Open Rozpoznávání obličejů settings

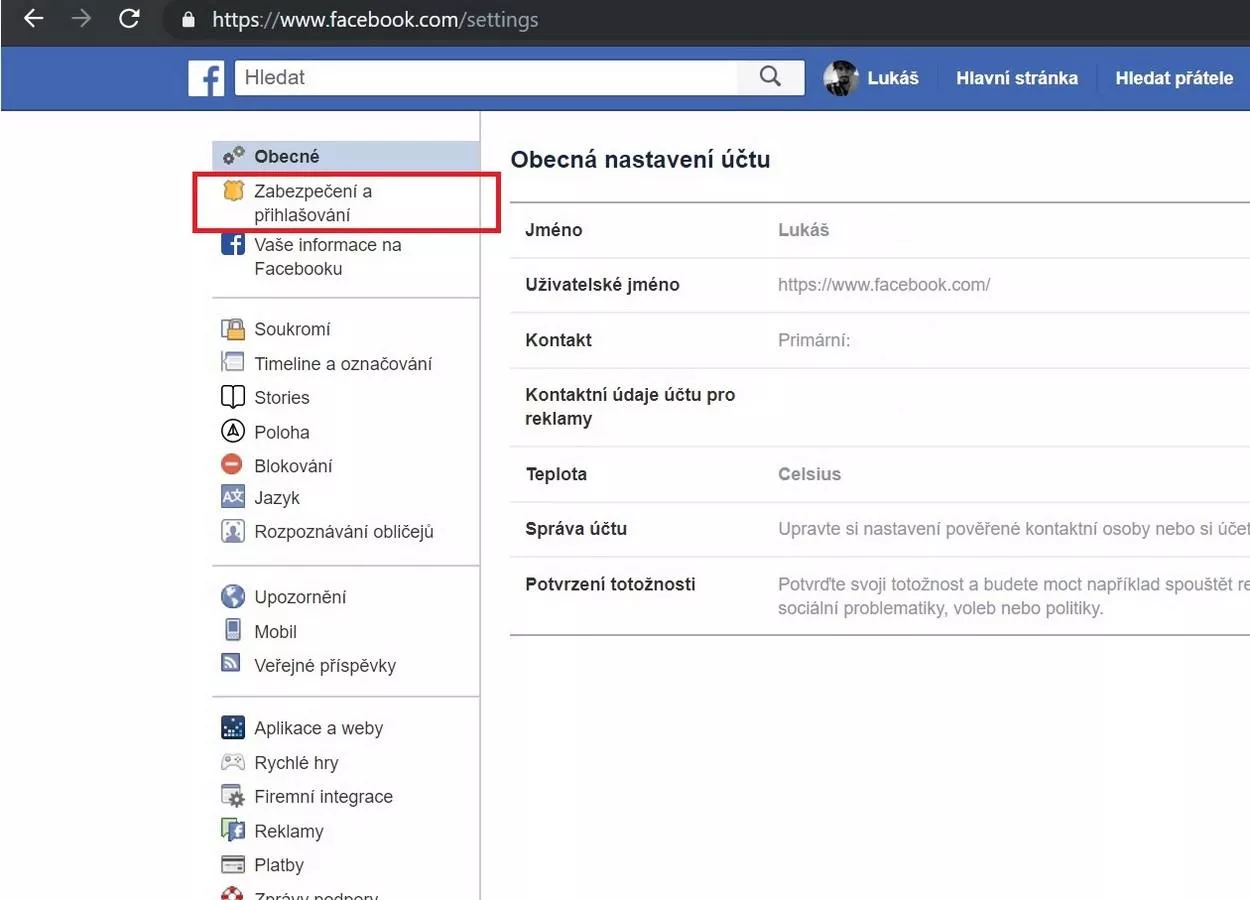click(346, 532)
